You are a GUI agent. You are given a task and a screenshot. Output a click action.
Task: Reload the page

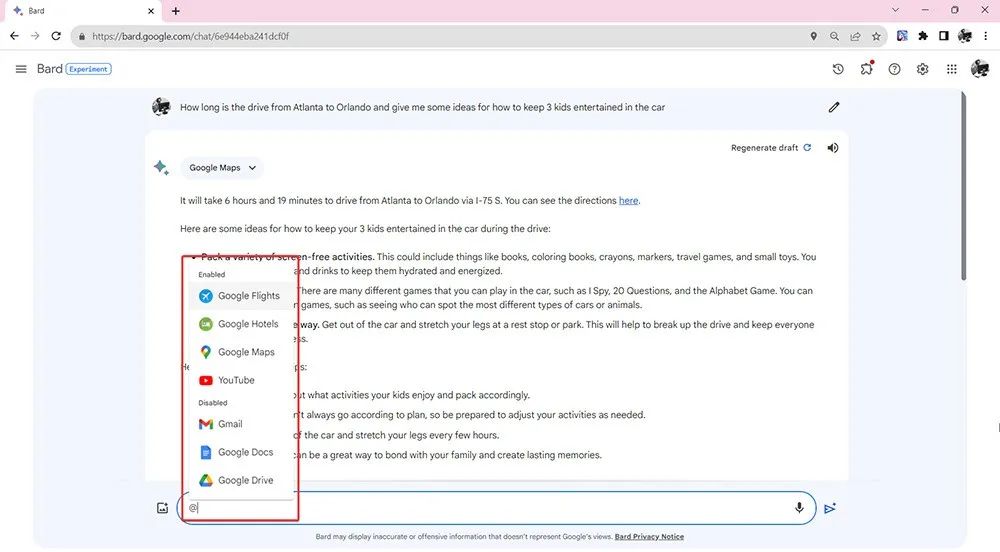coord(56,36)
